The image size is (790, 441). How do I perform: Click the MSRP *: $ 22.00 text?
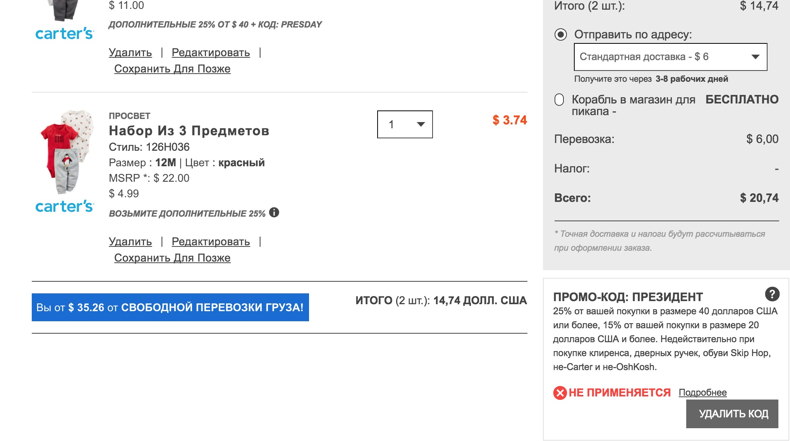click(149, 178)
